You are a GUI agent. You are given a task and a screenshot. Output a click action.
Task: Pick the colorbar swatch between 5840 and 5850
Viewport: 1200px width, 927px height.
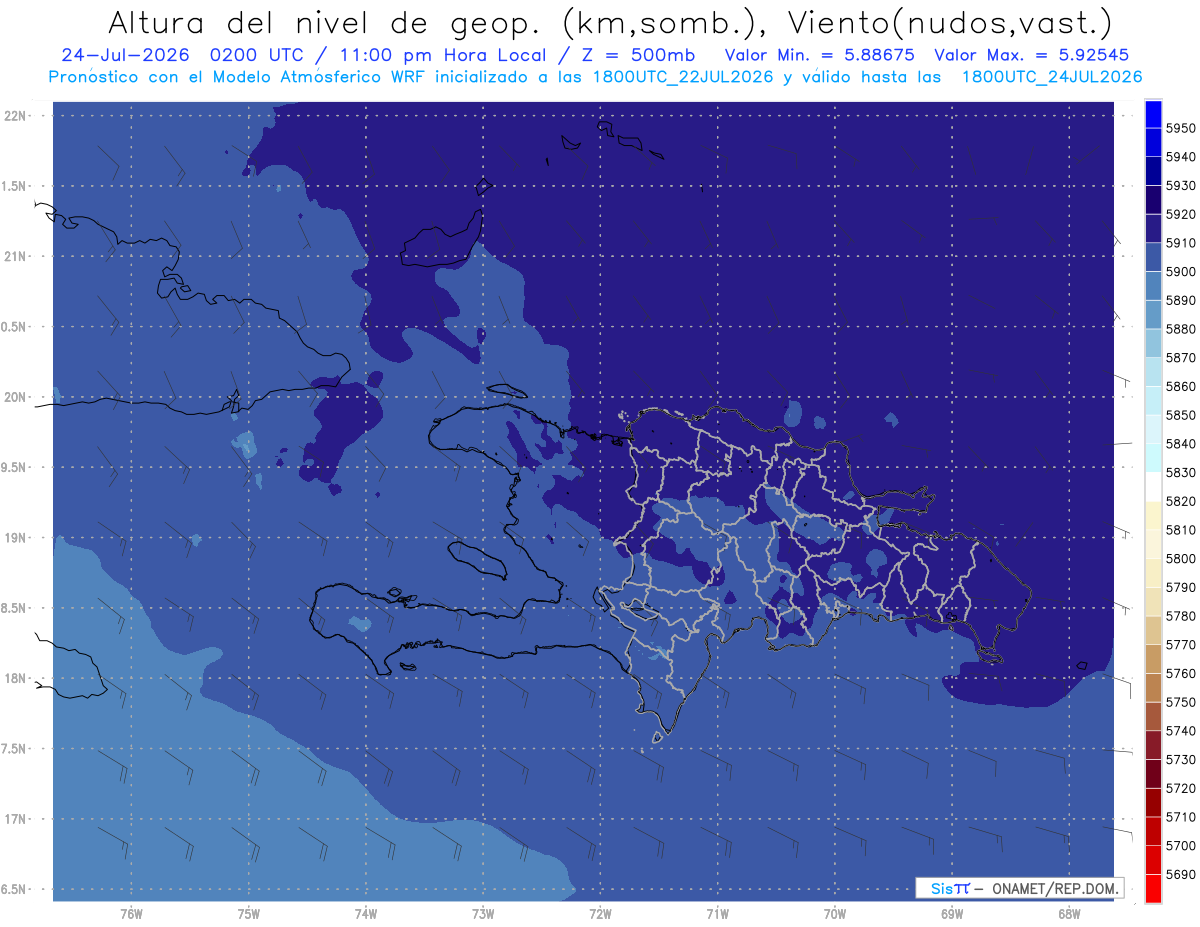(x=1153, y=429)
